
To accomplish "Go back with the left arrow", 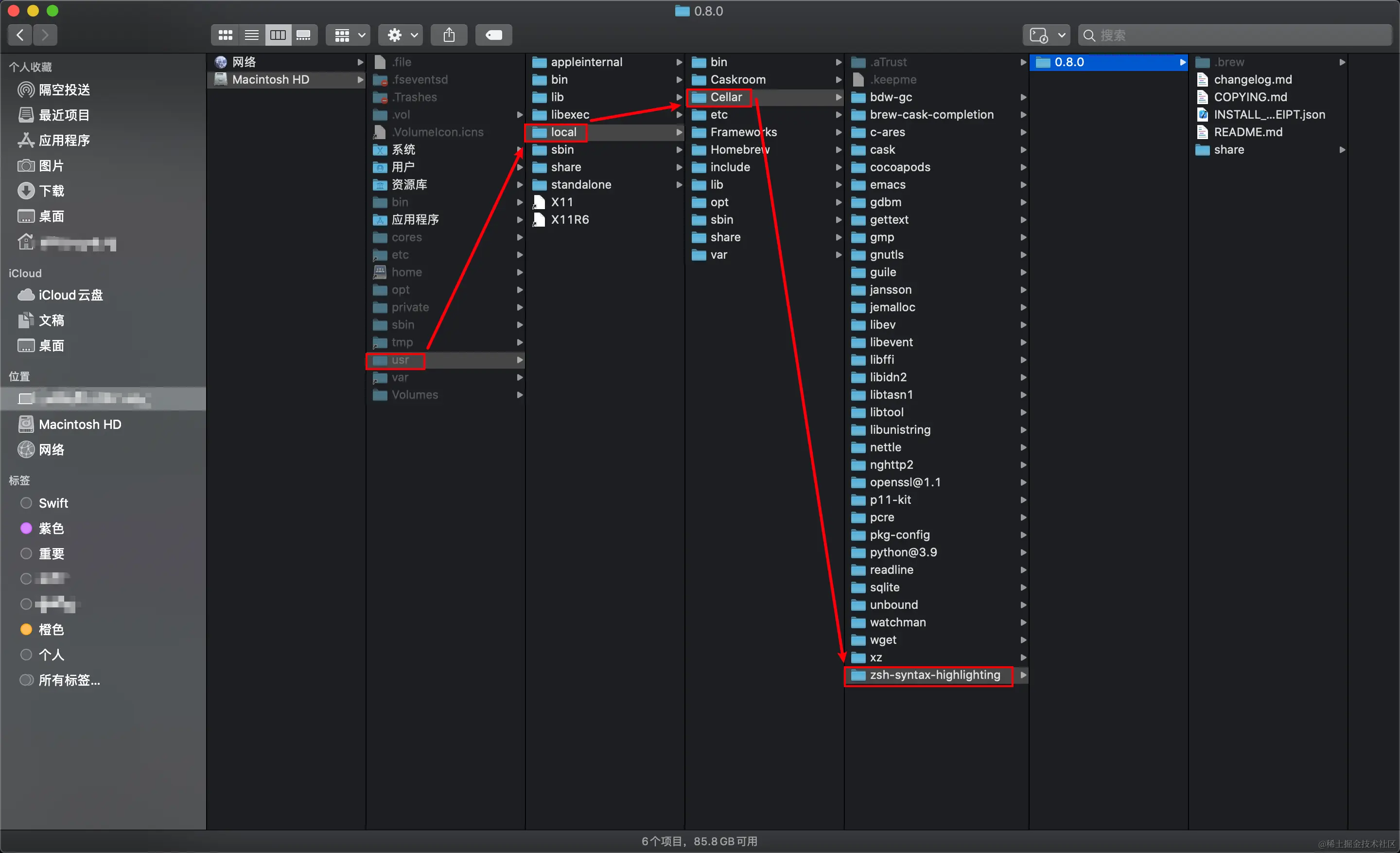I will point(20,35).
